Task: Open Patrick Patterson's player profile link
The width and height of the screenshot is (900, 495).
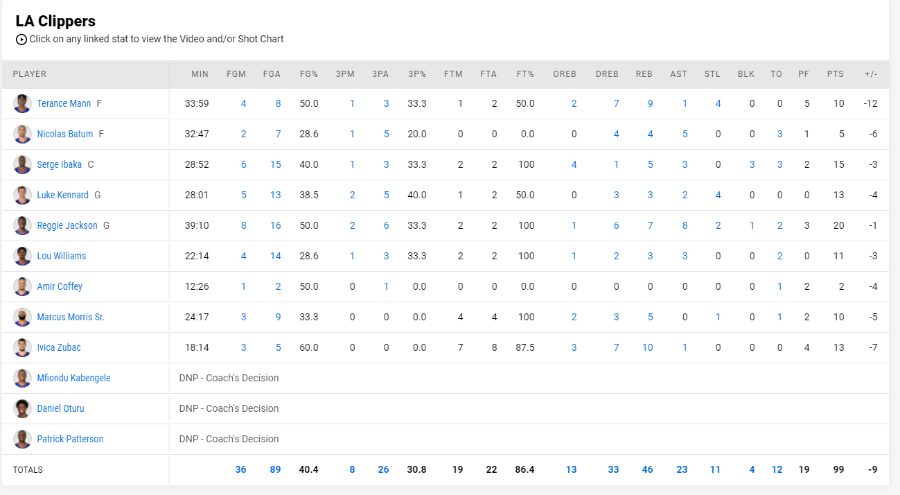Action: click(70, 439)
